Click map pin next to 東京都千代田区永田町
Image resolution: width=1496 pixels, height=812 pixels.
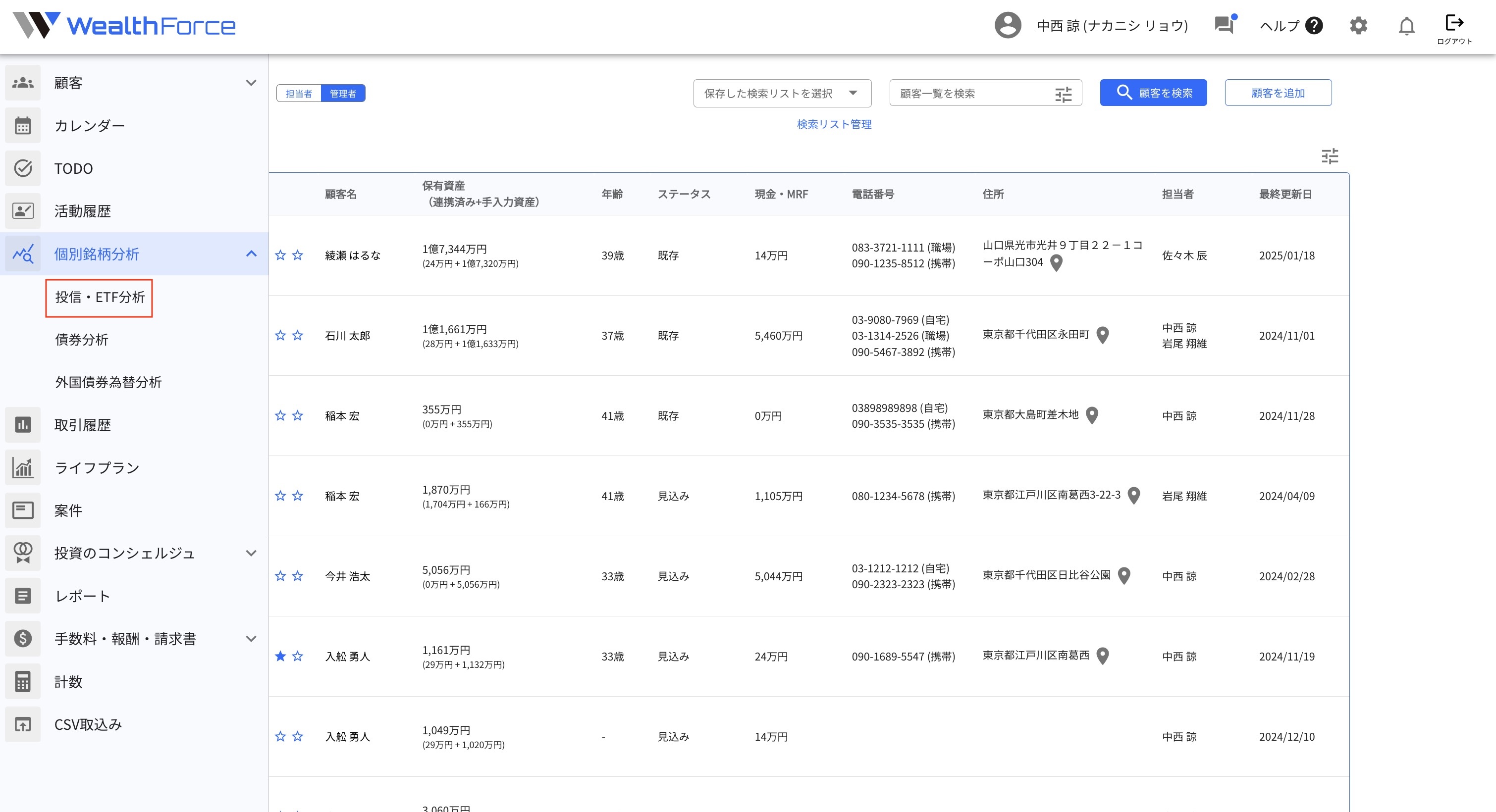point(1102,335)
